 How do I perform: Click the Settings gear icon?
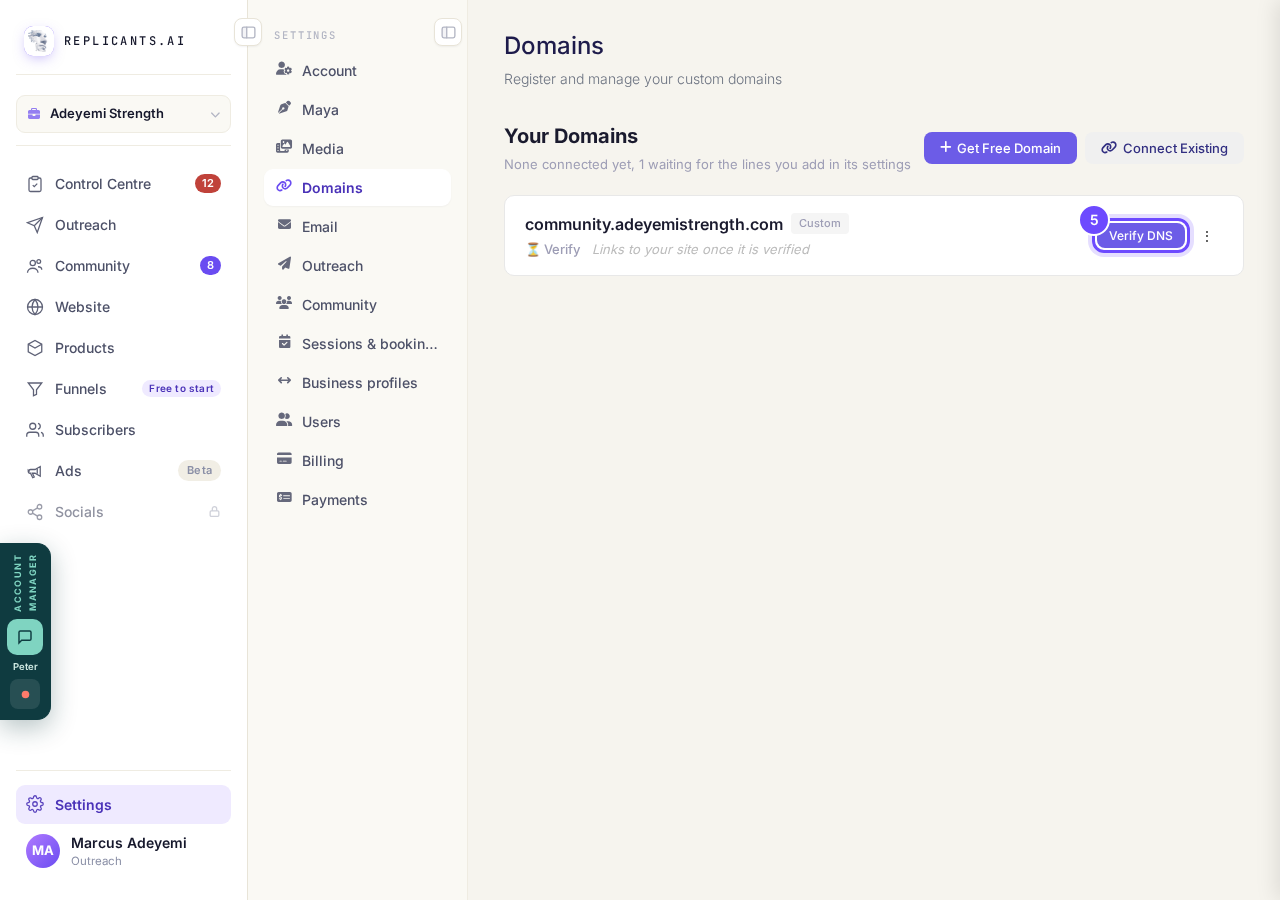pos(35,804)
